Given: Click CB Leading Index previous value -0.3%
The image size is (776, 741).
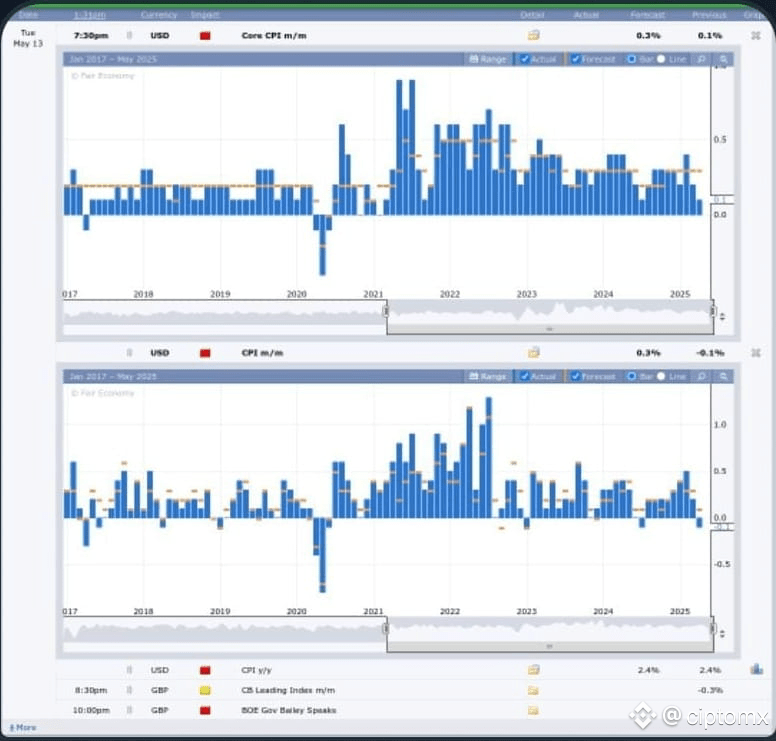Looking at the screenshot, I should tap(710, 690).
